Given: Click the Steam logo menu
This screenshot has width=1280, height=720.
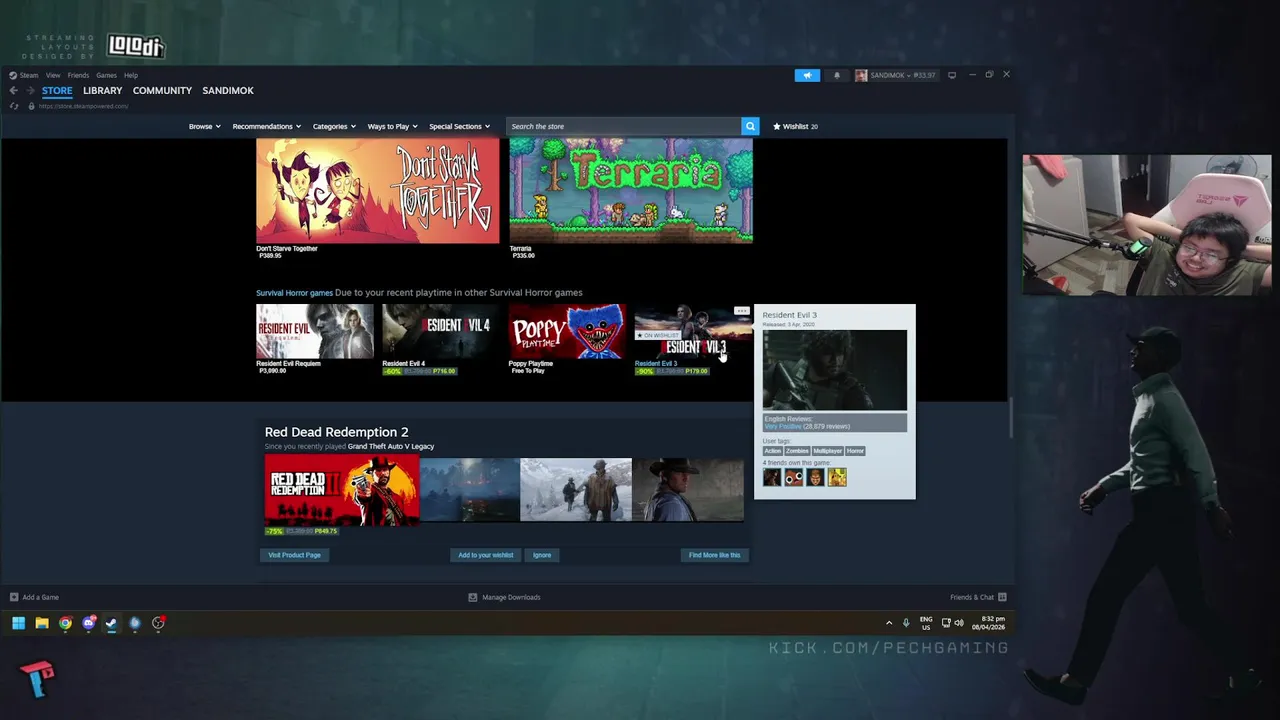Looking at the screenshot, I should (x=24, y=75).
